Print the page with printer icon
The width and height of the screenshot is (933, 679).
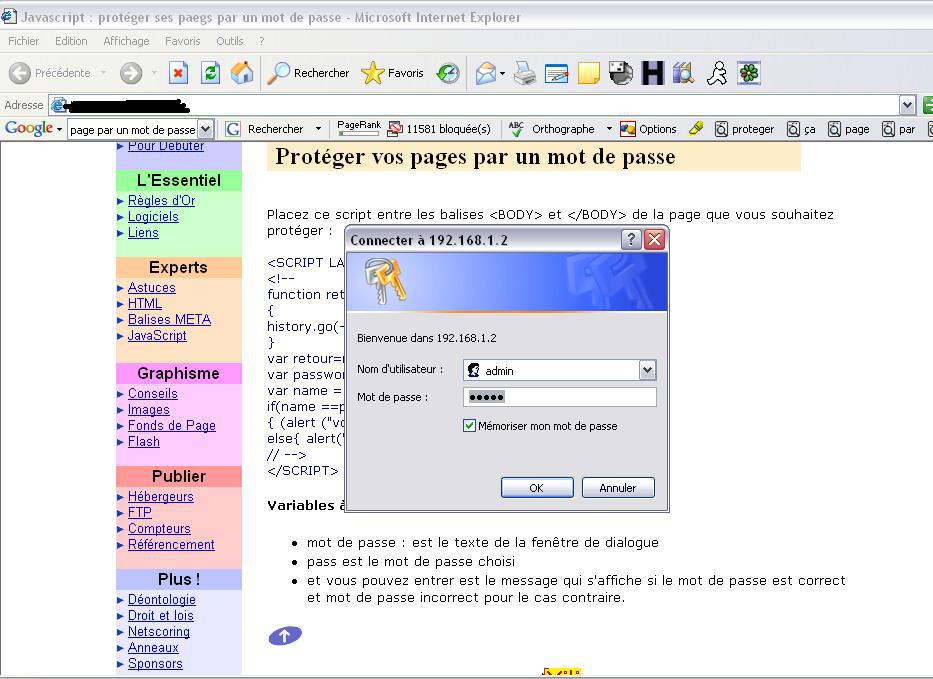(525, 73)
